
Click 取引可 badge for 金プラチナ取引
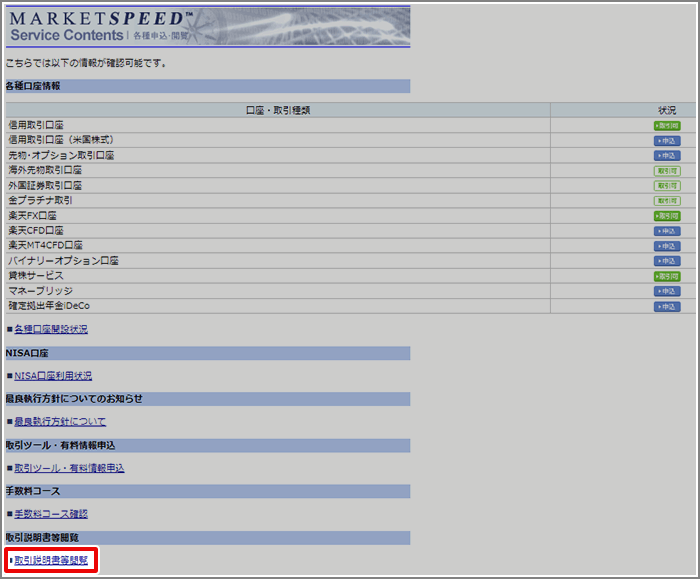coord(667,201)
